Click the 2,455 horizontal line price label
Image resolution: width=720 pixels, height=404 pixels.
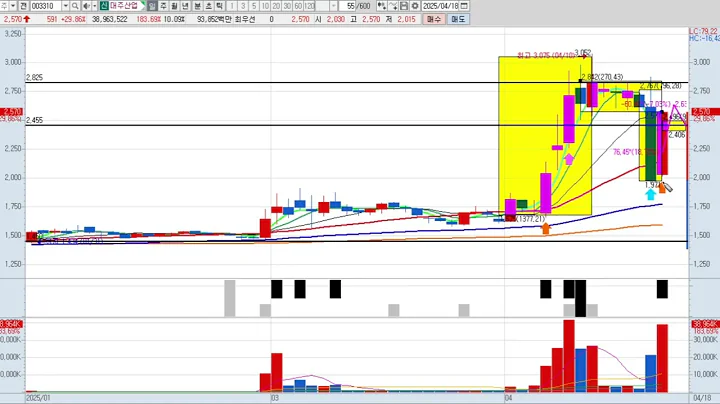[x=34, y=120]
